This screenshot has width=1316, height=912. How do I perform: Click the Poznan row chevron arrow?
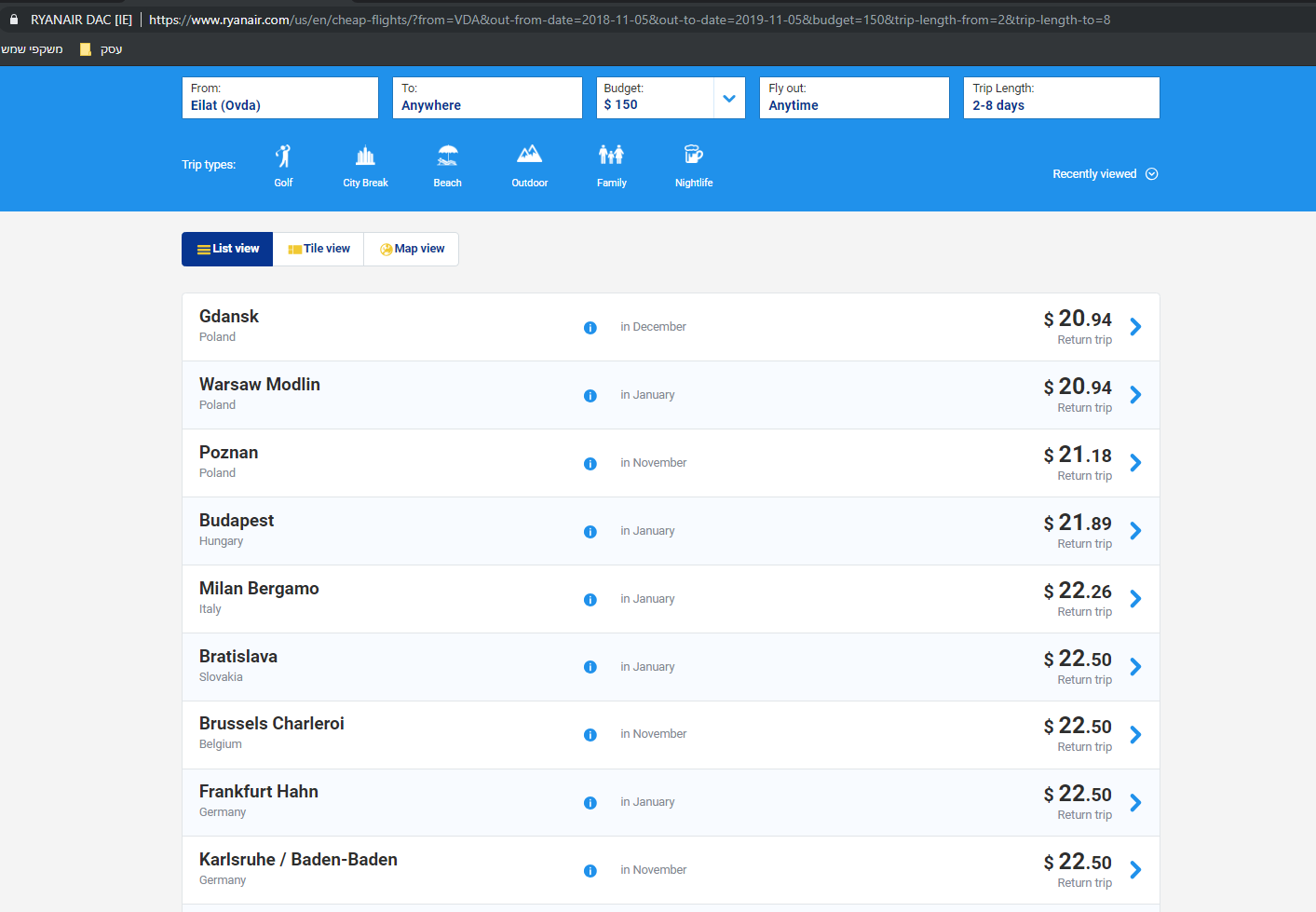tap(1135, 463)
